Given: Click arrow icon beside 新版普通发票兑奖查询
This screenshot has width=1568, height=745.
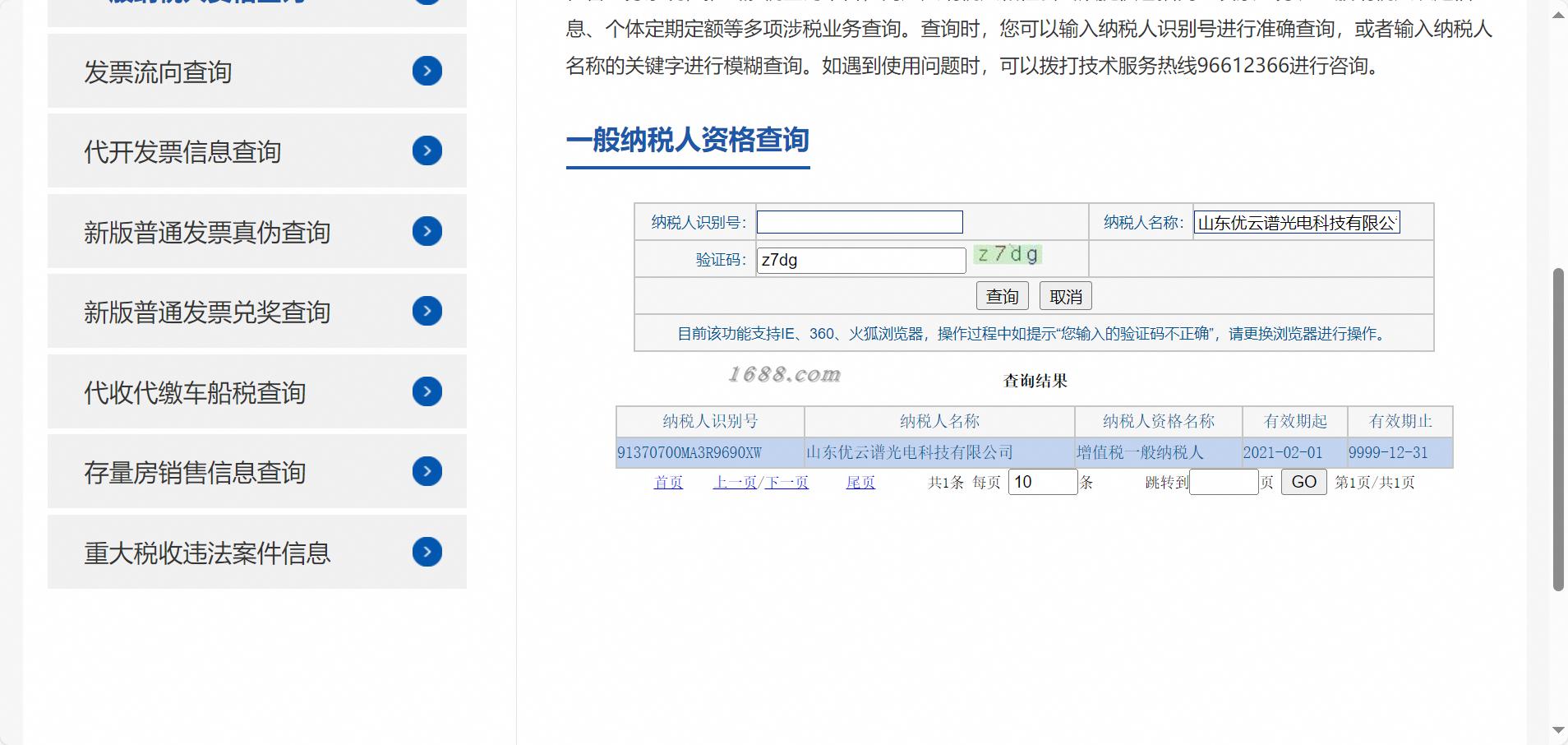Looking at the screenshot, I should pyautogui.click(x=427, y=311).
